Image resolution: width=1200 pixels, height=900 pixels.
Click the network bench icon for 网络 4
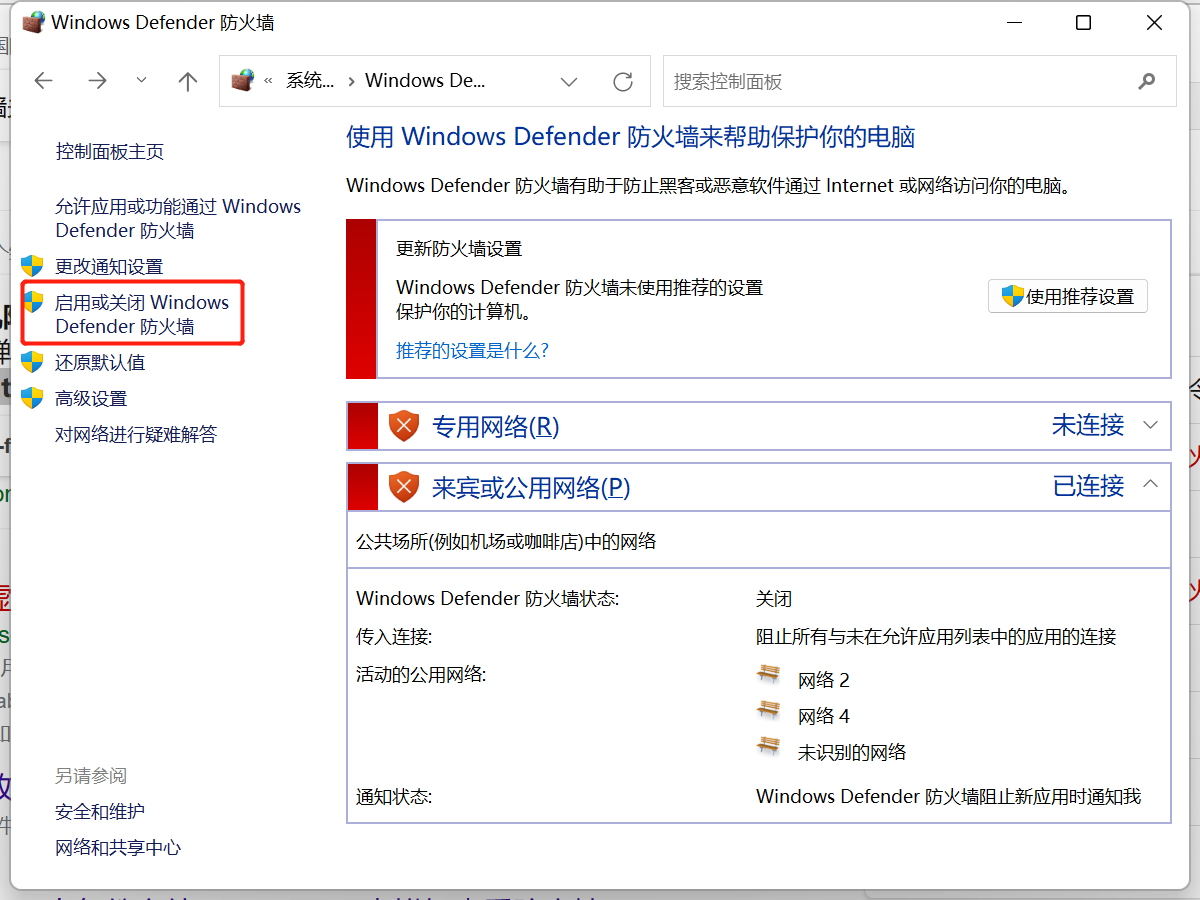769,711
